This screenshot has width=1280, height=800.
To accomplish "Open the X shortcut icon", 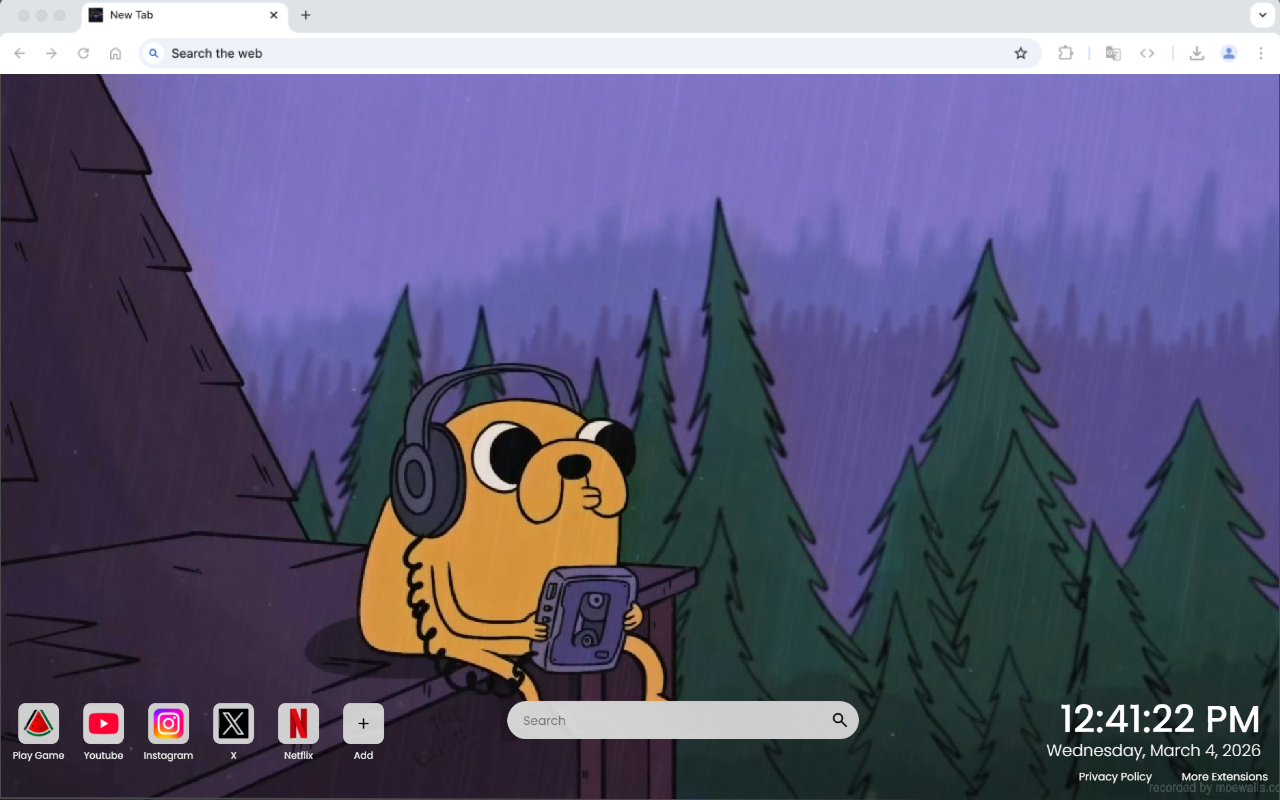I will point(233,723).
